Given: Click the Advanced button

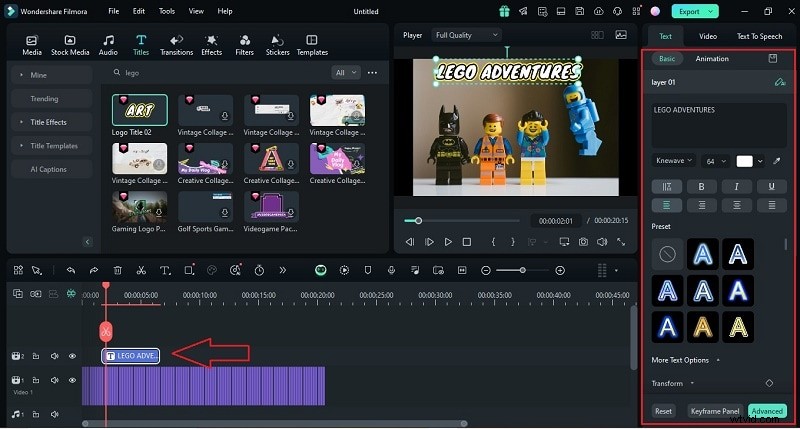Looking at the screenshot, I should [767, 411].
